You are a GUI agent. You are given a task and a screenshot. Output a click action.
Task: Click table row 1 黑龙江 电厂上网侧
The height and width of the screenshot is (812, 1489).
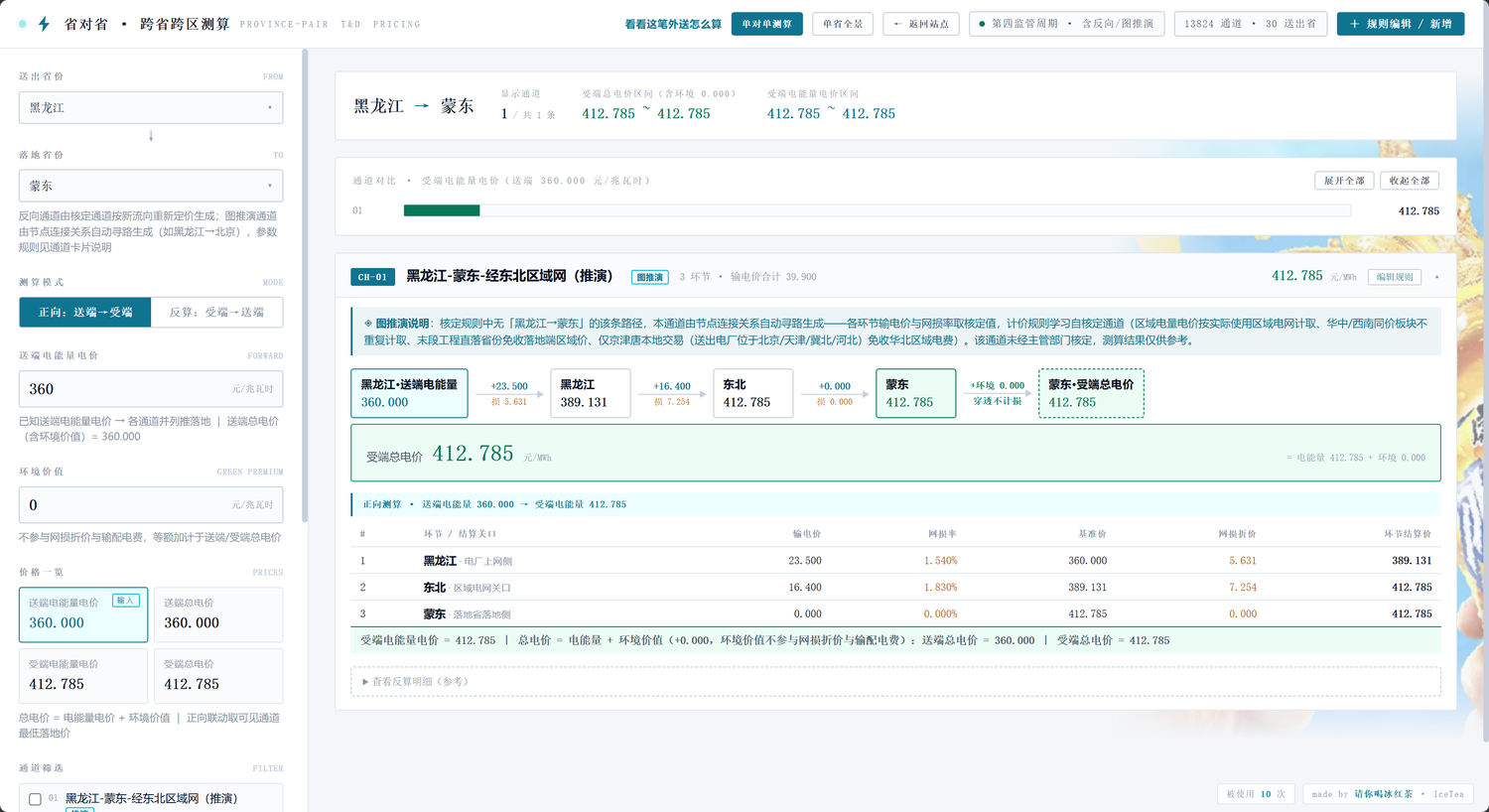tap(895, 561)
